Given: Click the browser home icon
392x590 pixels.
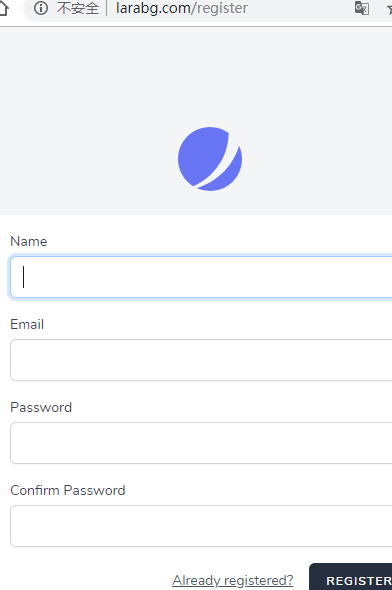Looking at the screenshot, I should (x=3, y=8).
